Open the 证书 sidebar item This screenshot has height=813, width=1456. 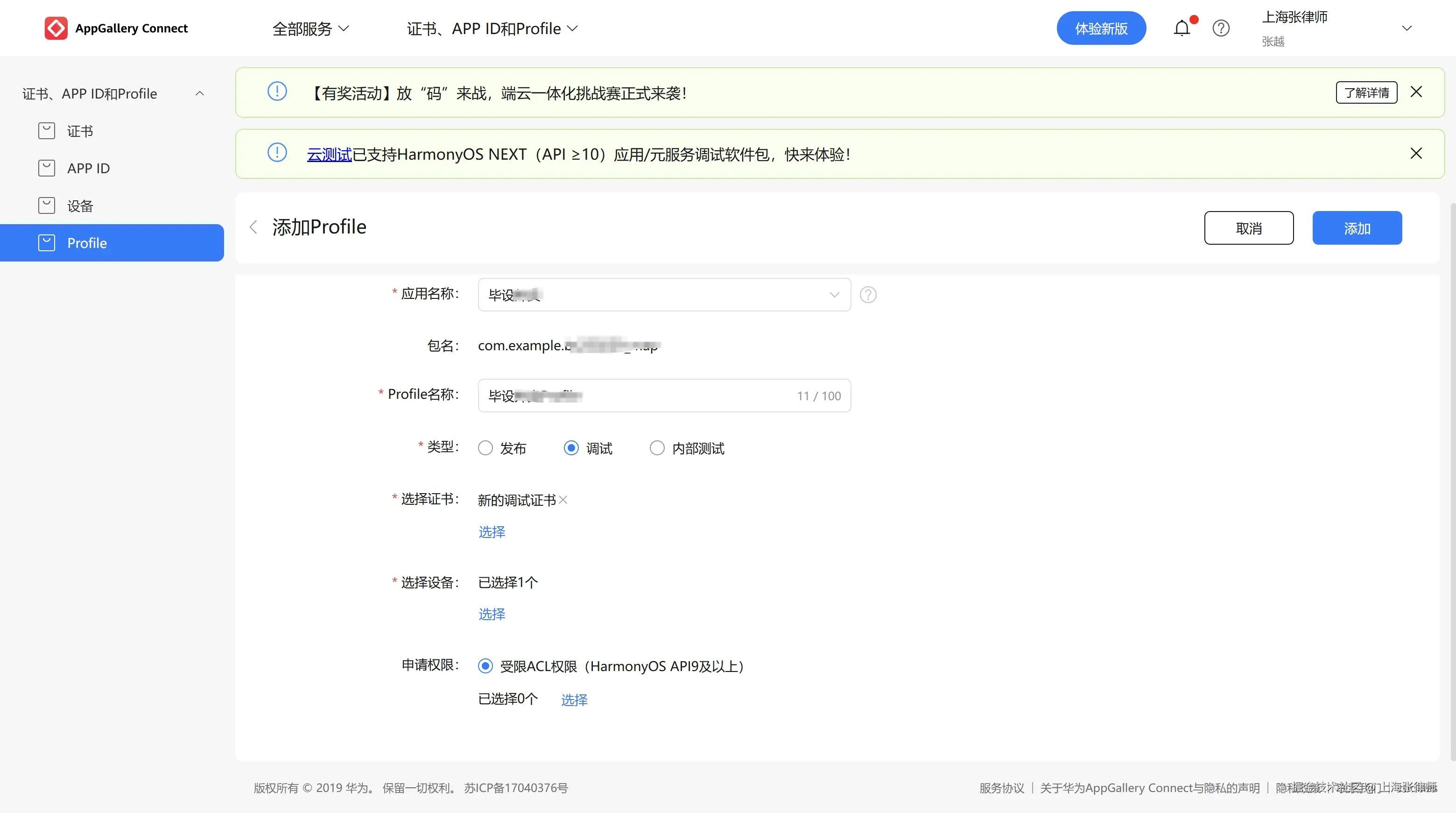(80, 131)
